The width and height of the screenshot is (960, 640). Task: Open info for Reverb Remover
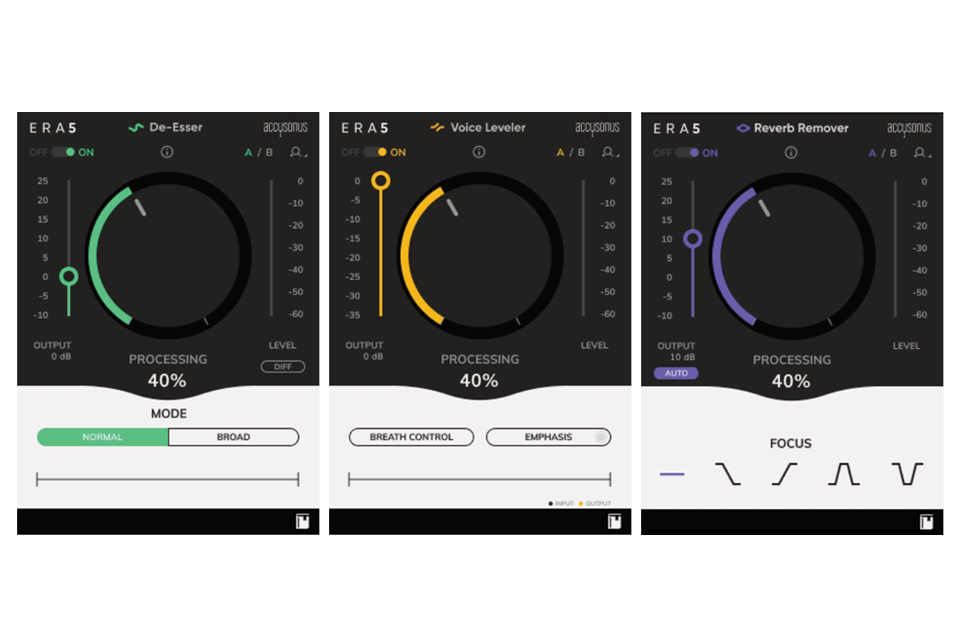[791, 152]
